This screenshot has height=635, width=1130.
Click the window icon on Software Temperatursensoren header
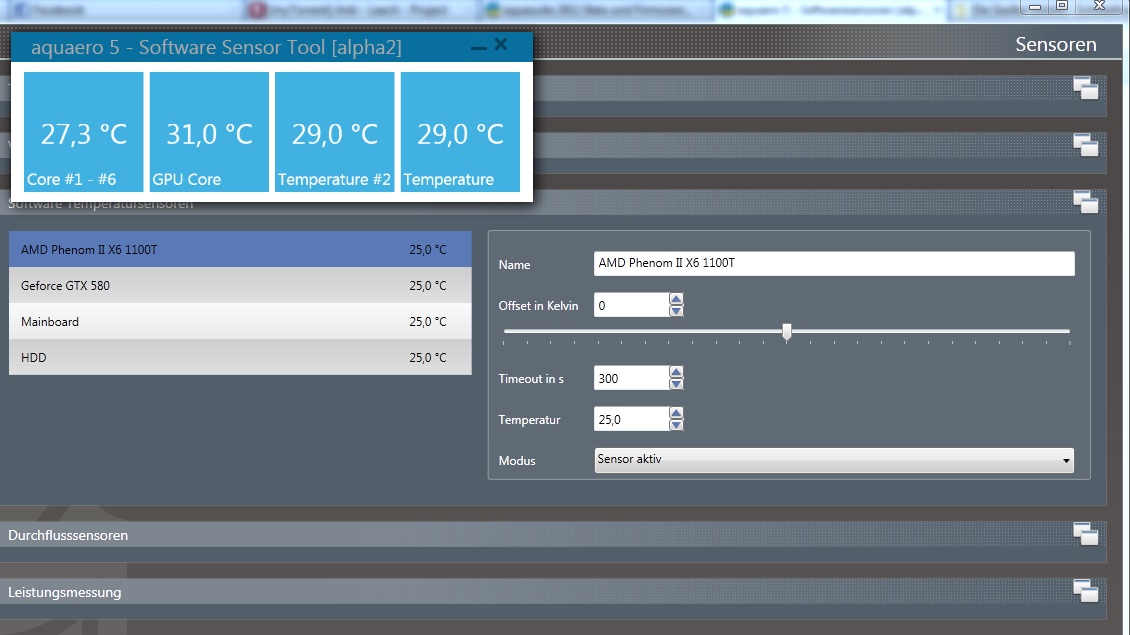point(1085,202)
